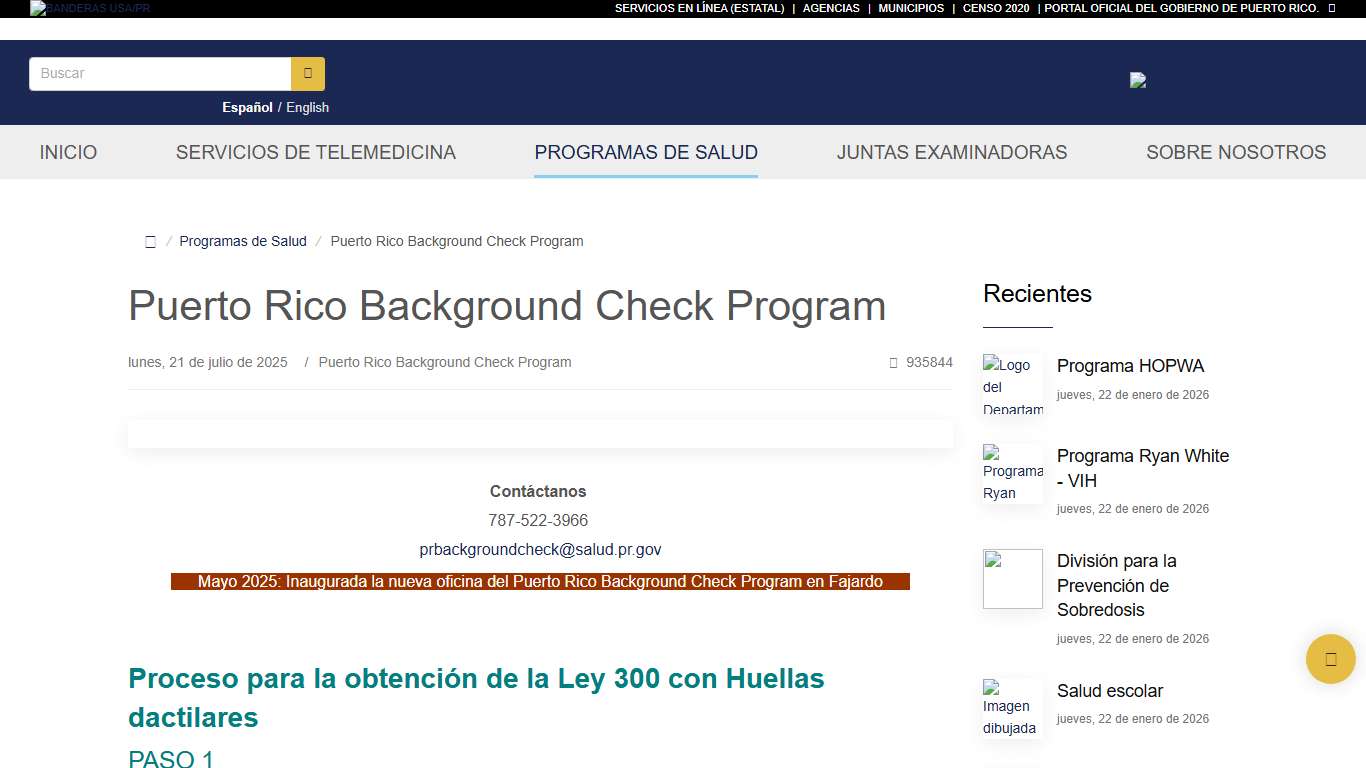Open the PROGRAMAS DE SALUD menu
Viewport: 1366px width, 768px height.
click(645, 152)
